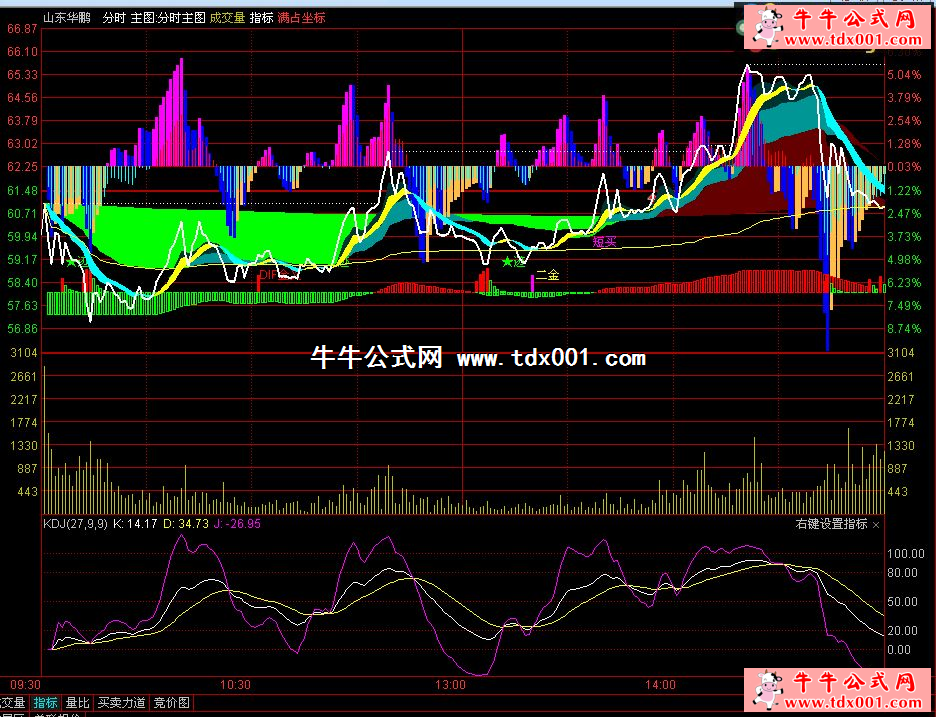This screenshot has width=936, height=717.
Task: Click the 66.87 price axis label
Action: tap(22, 29)
